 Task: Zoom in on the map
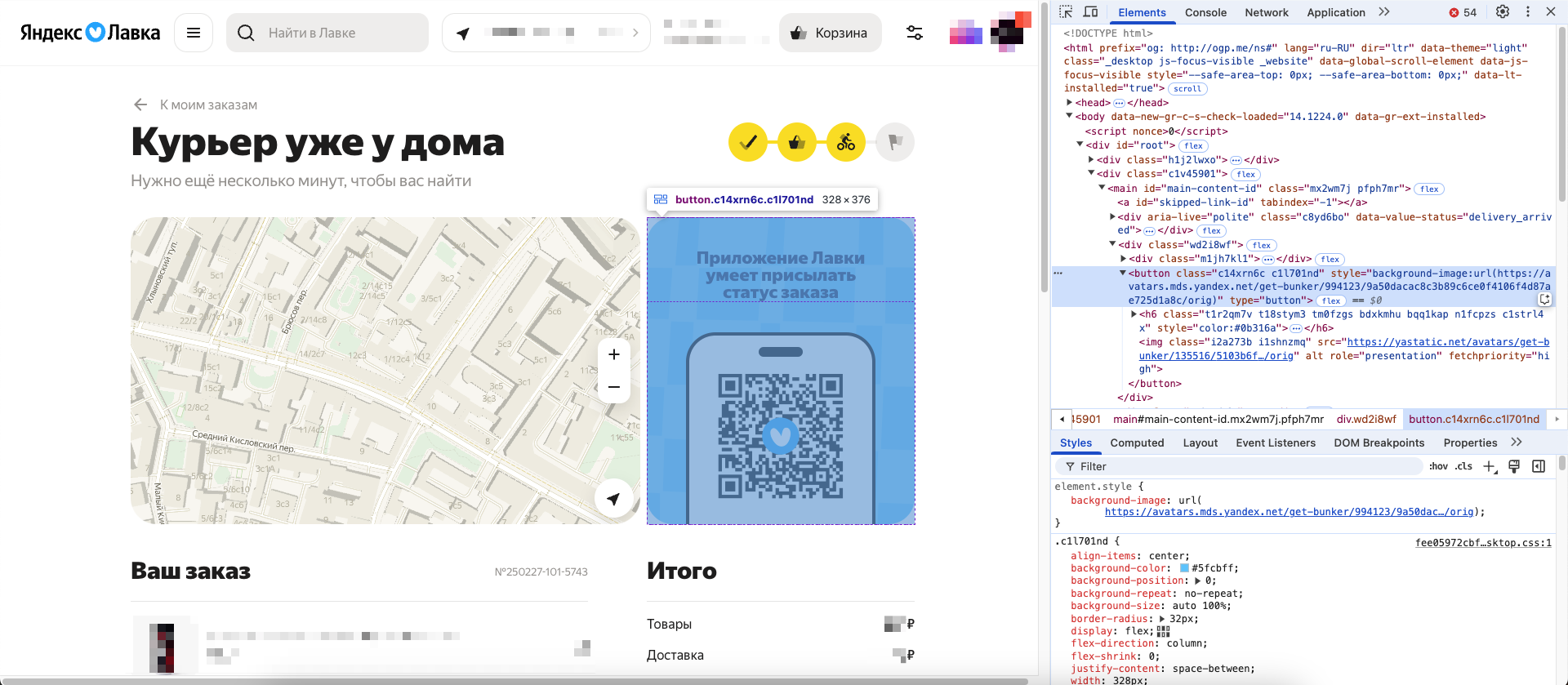tap(614, 354)
